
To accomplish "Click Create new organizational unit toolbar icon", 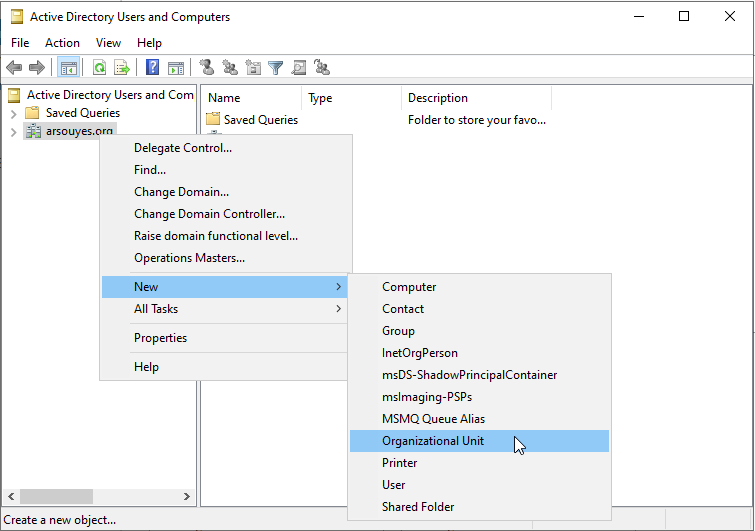I will [x=253, y=67].
